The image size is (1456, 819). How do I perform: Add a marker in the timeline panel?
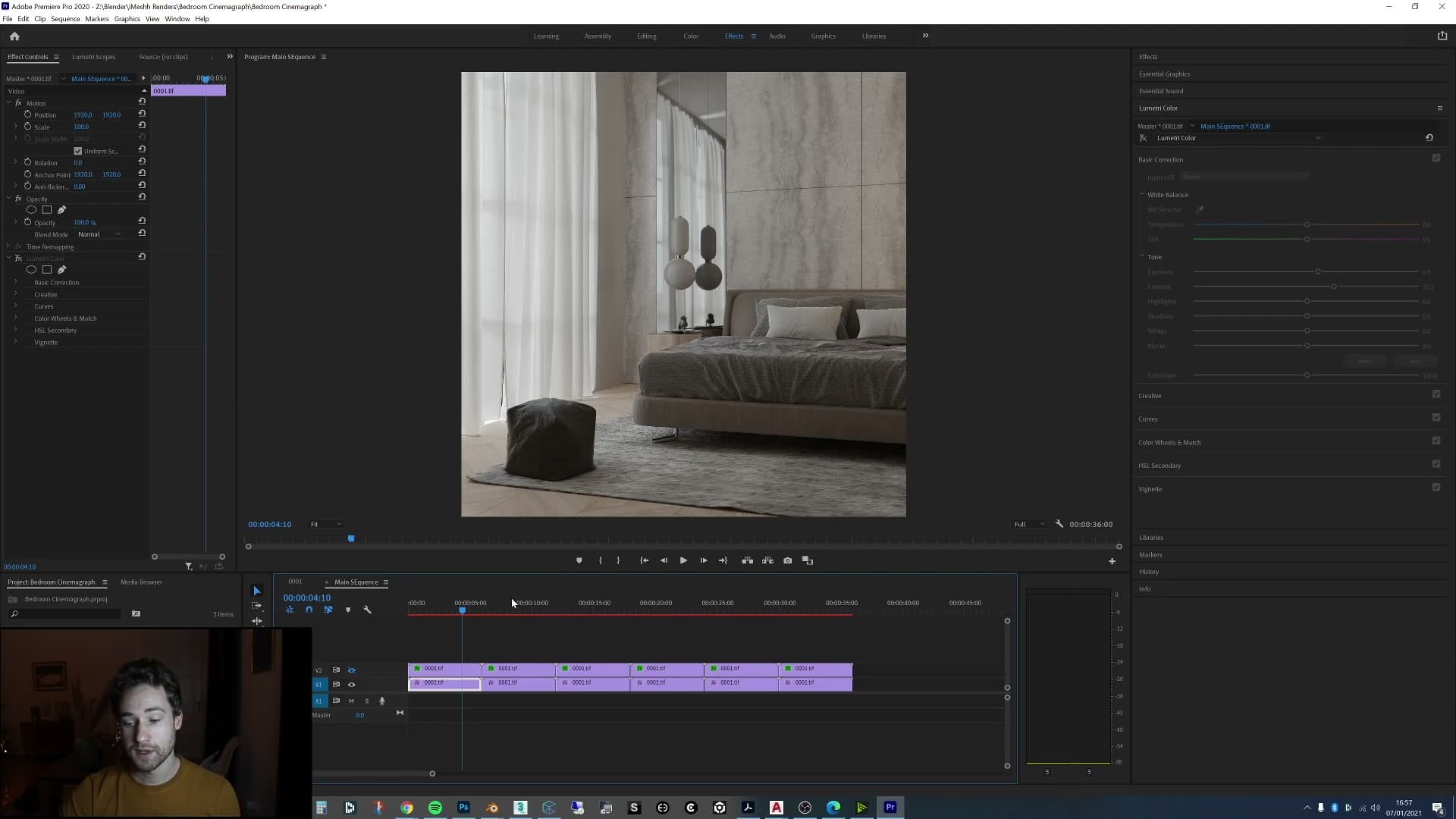point(348,610)
